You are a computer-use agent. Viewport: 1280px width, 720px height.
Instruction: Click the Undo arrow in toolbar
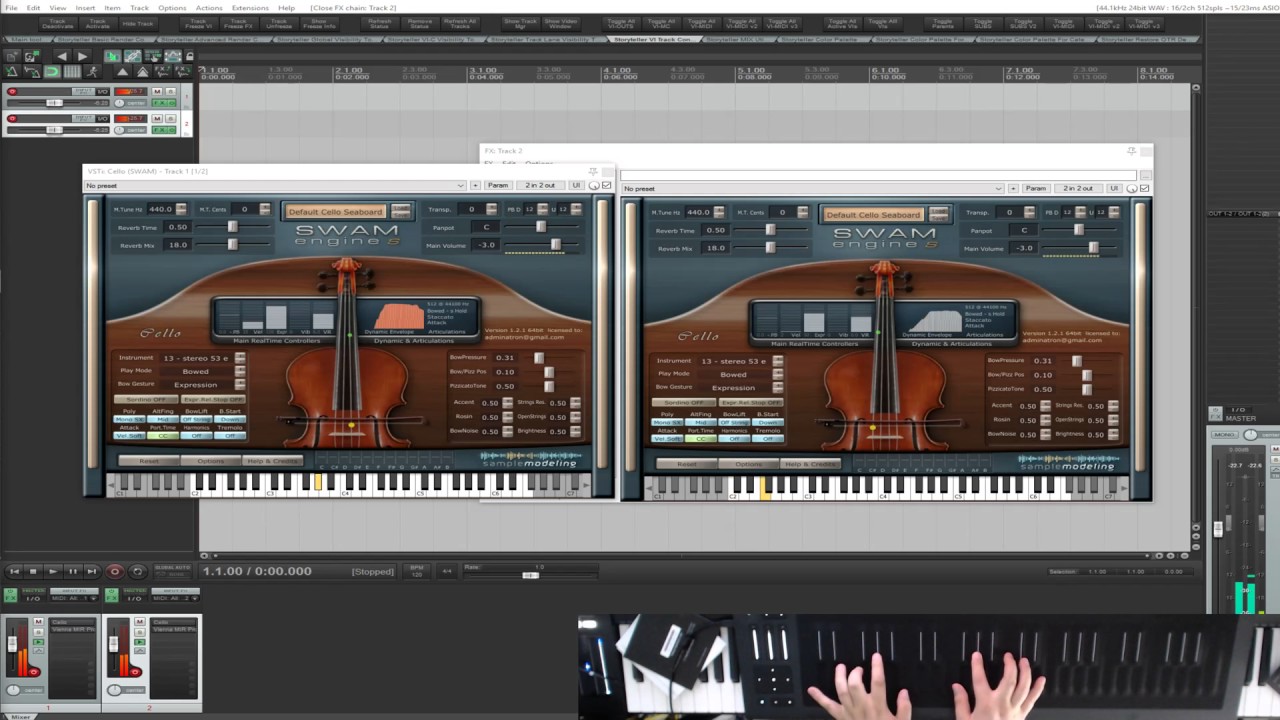coord(62,56)
